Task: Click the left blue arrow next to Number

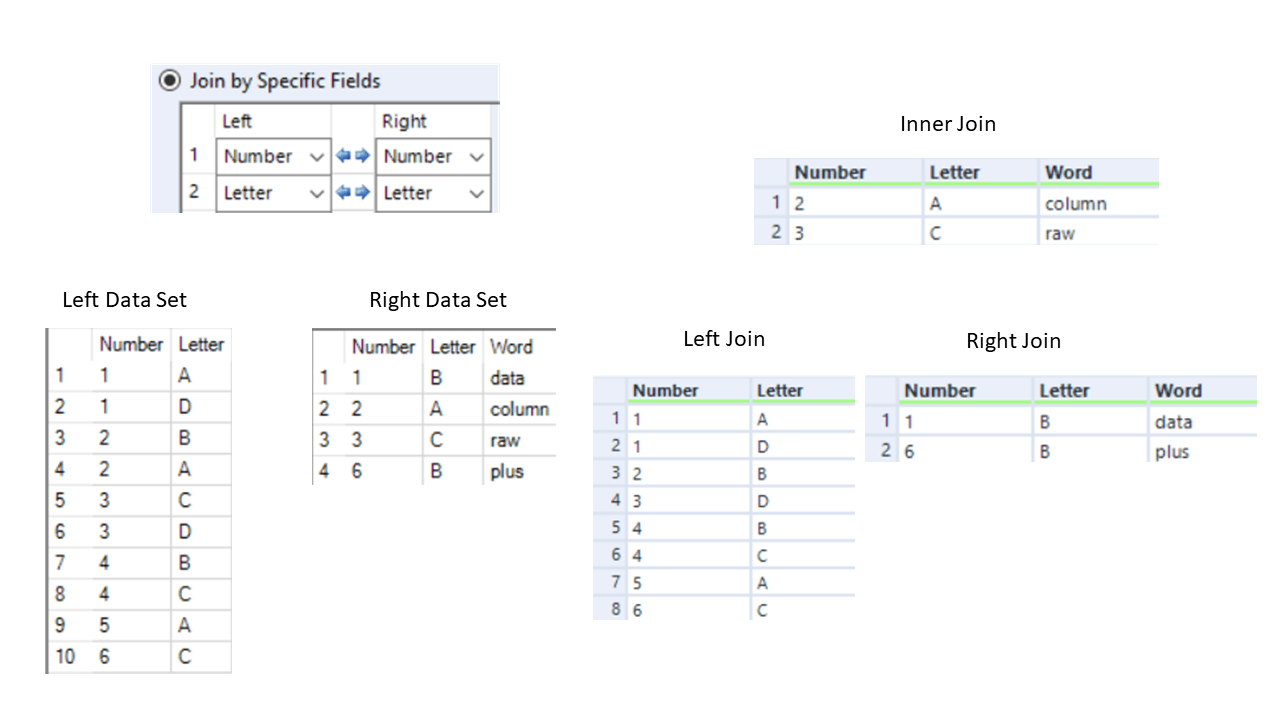Action: tap(343, 156)
